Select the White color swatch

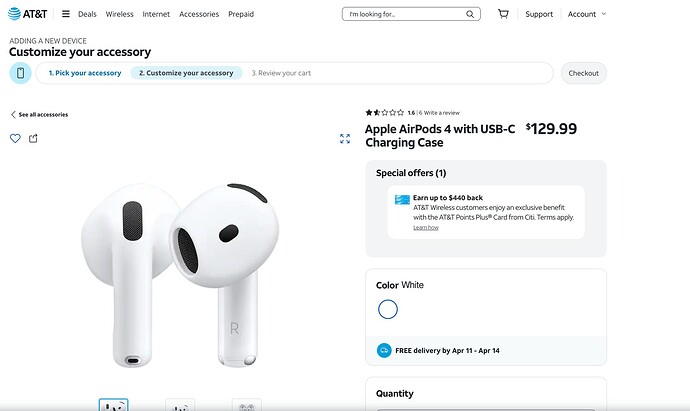[388, 309]
